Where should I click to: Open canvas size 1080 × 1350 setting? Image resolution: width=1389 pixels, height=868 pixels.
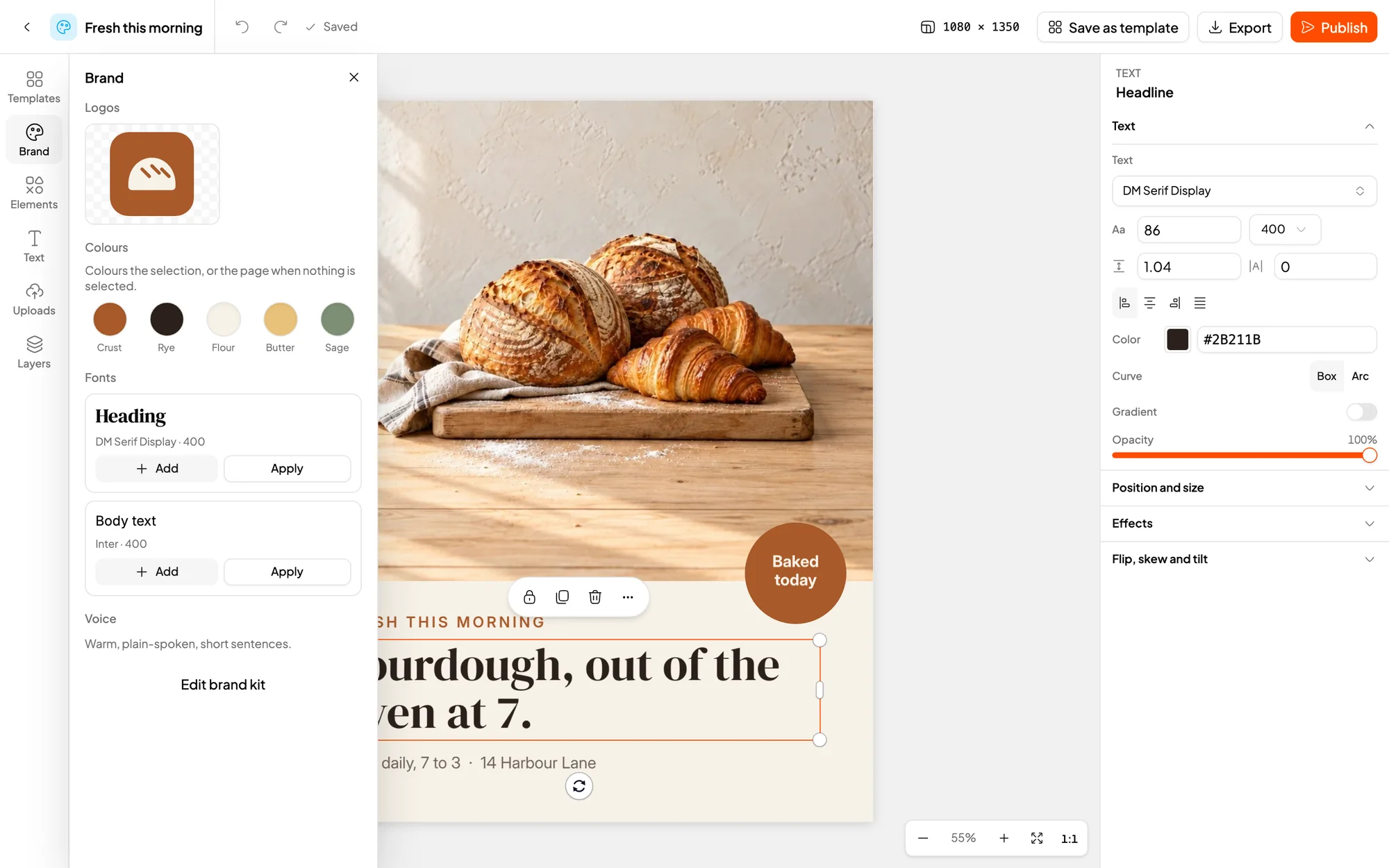970,27
